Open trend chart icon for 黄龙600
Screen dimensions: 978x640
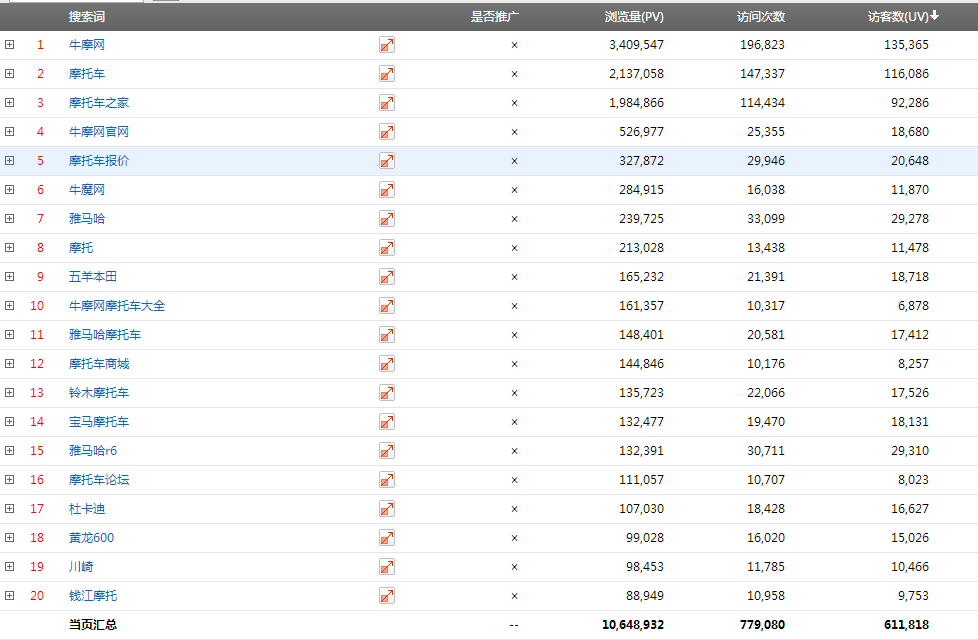point(387,538)
